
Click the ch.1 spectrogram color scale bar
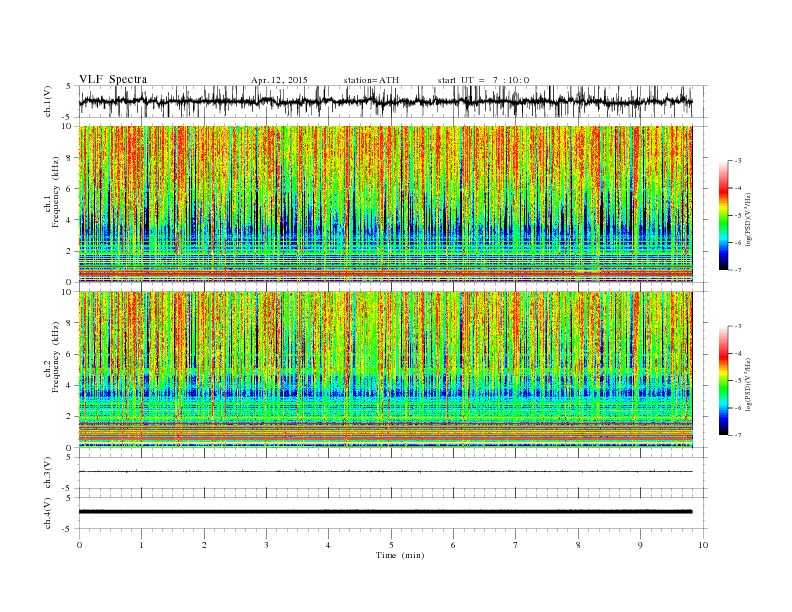coord(723,215)
